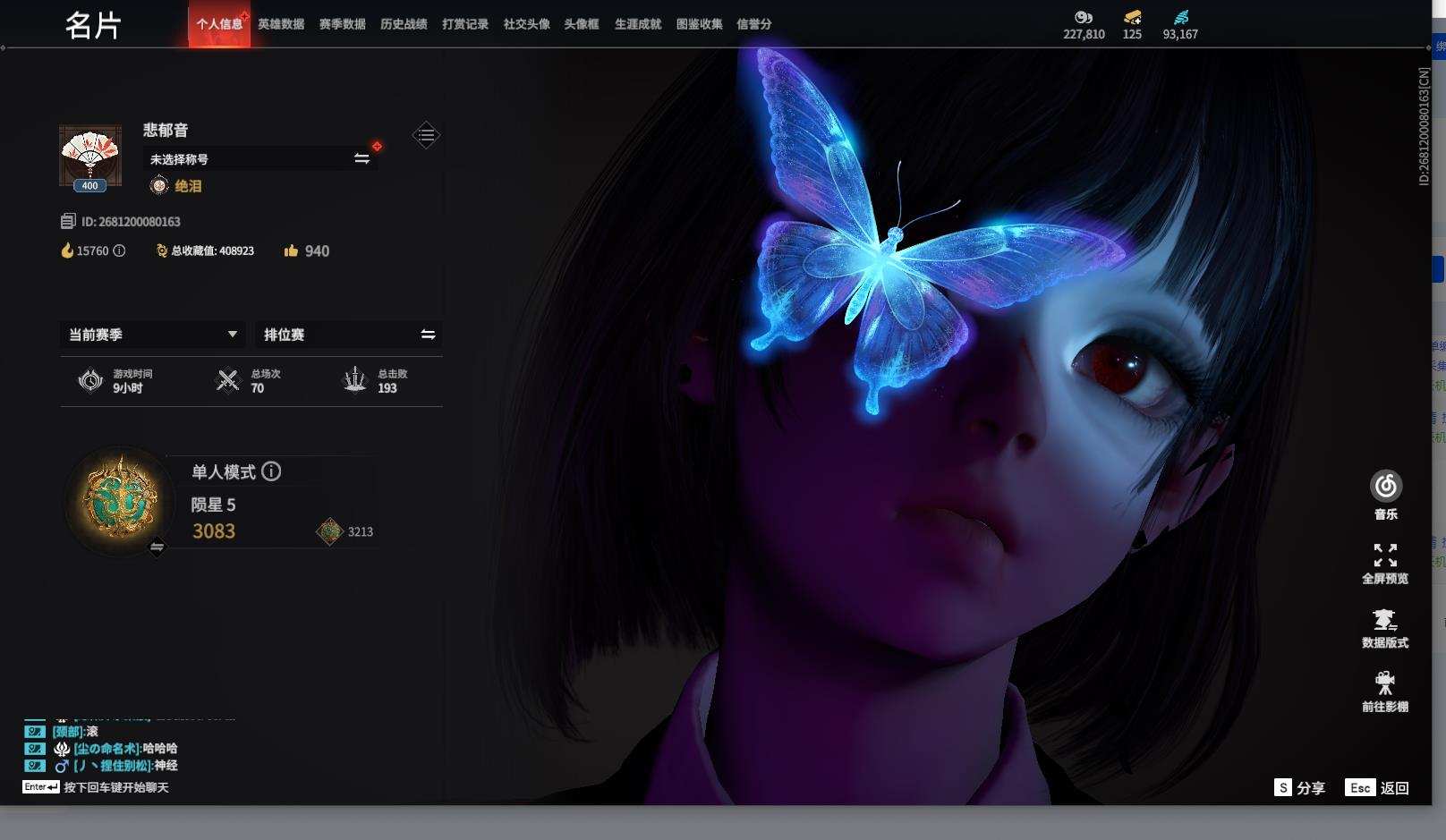Click the flame popularity icon beside 15760

pyautogui.click(x=67, y=250)
